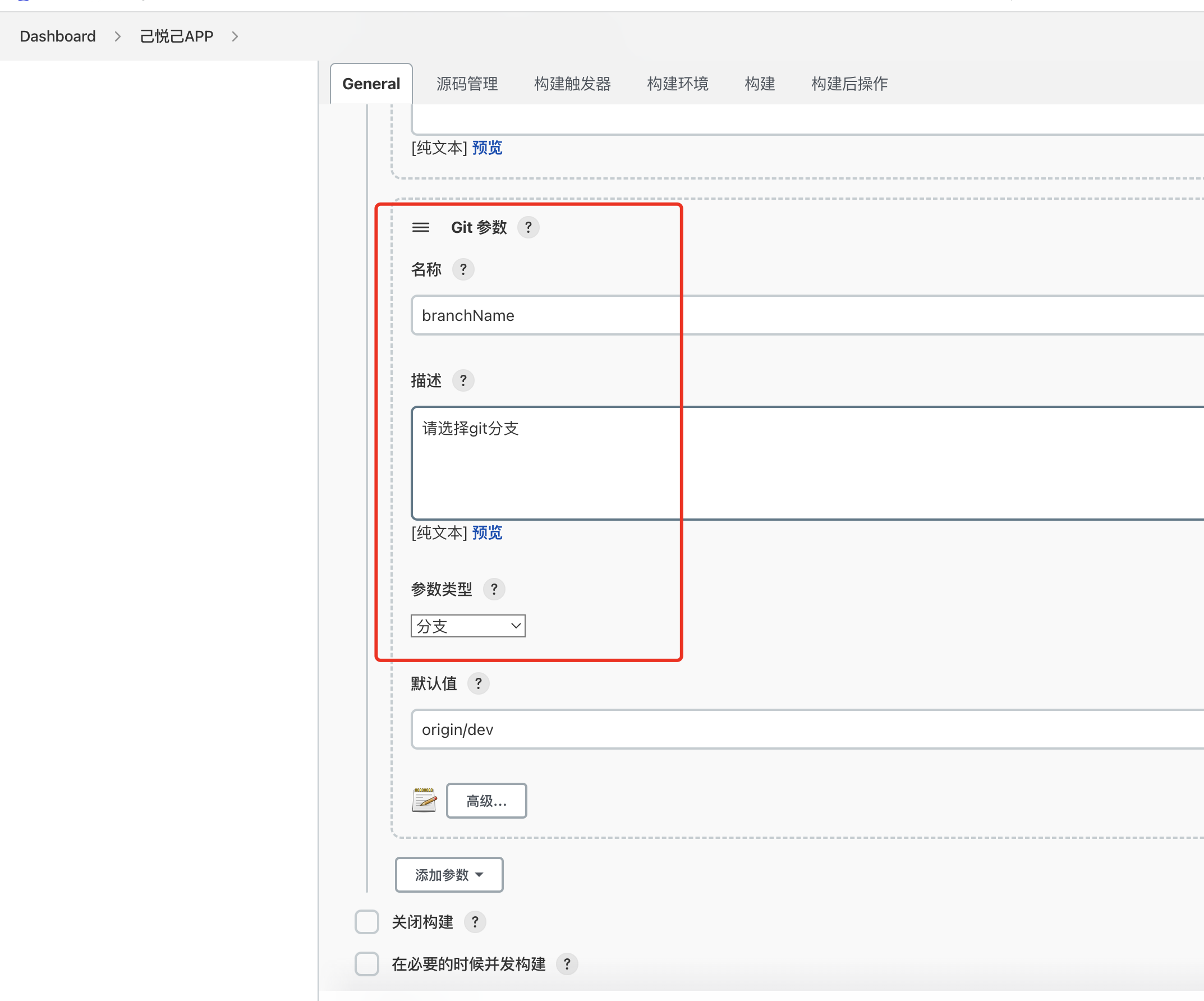
Task: Focus the 默认值 field containing origin/dev
Action: 807,729
